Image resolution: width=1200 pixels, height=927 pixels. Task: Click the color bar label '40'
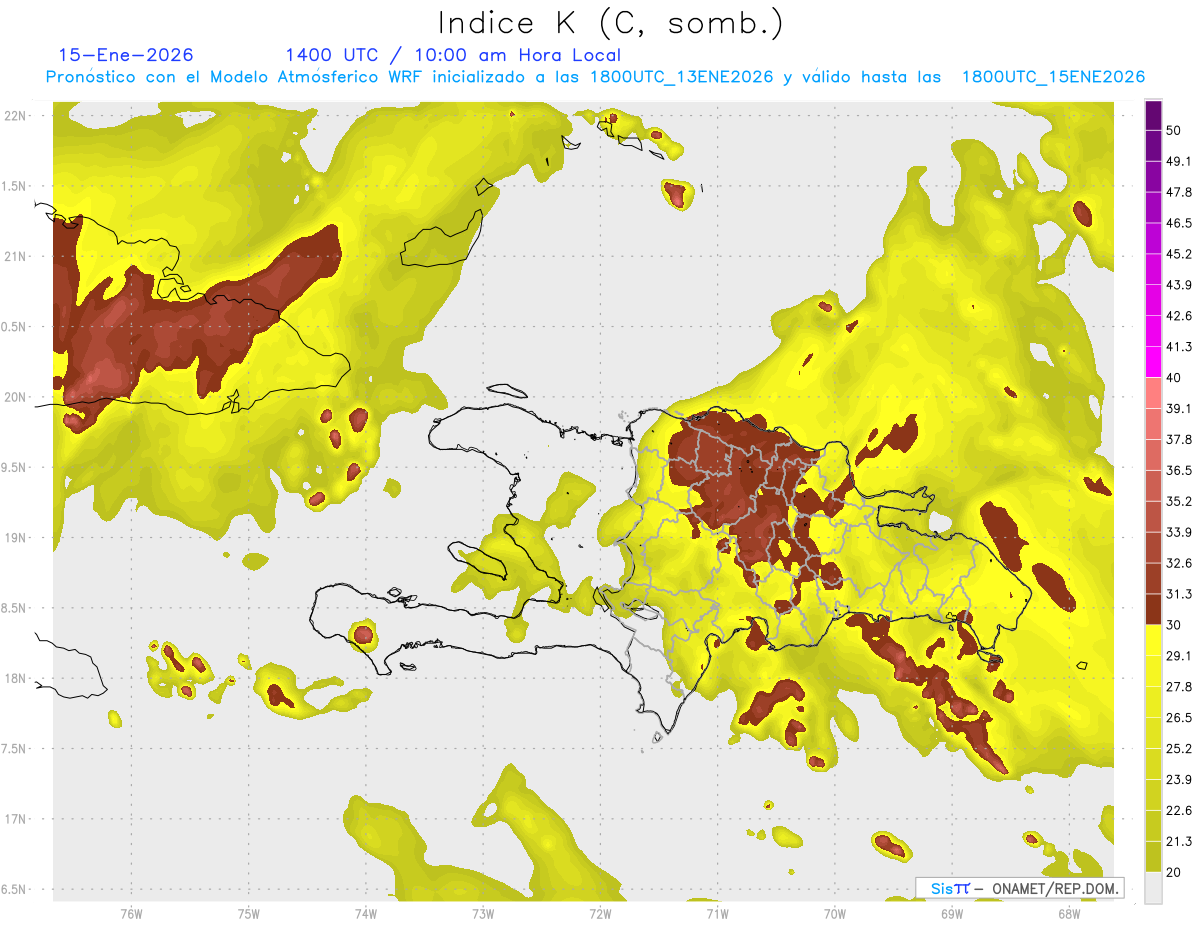tap(1174, 378)
